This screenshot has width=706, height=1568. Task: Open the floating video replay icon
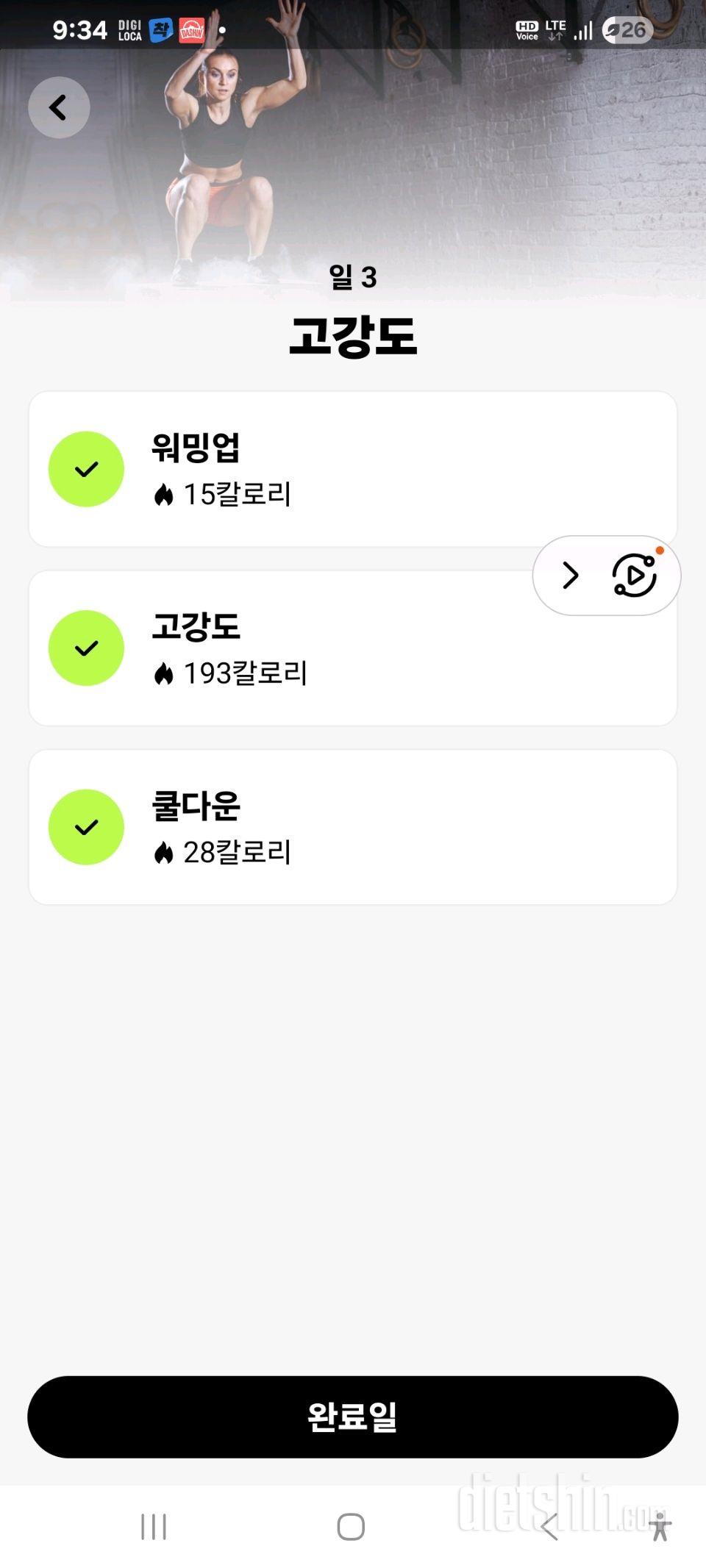click(x=634, y=576)
